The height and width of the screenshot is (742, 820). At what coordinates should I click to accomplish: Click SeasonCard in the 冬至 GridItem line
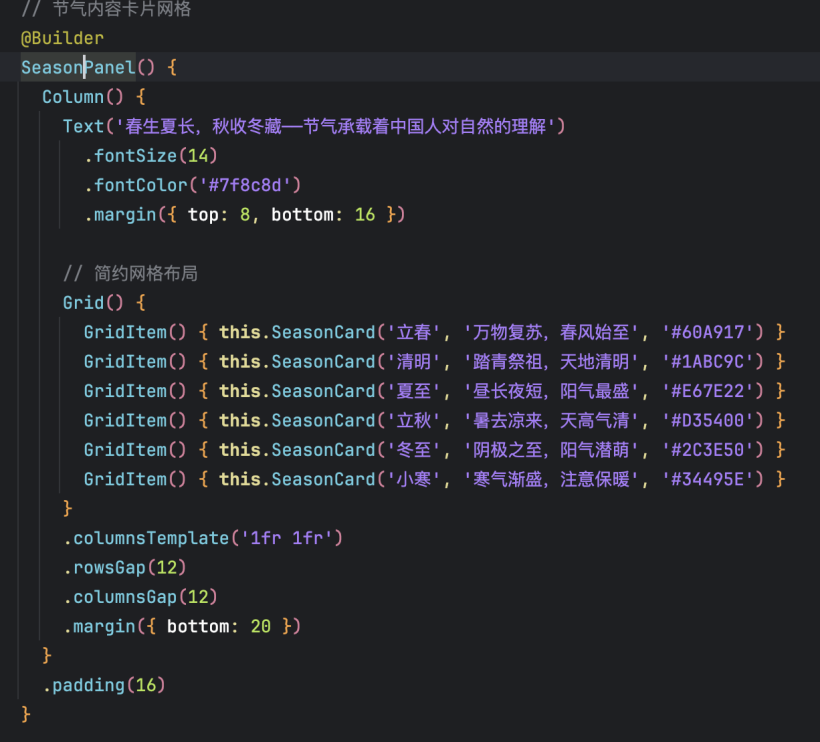point(324,450)
